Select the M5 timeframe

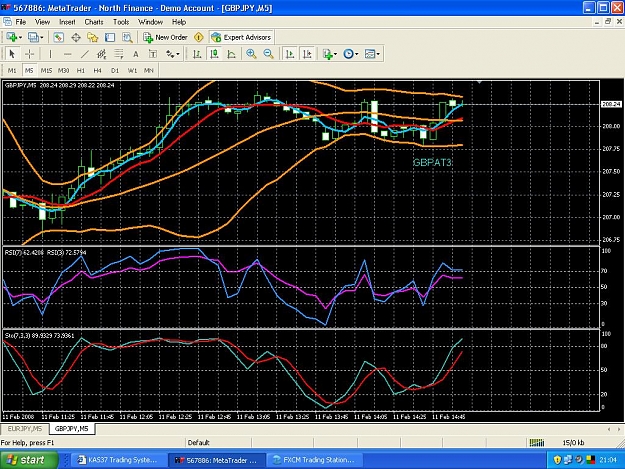click(x=29, y=71)
